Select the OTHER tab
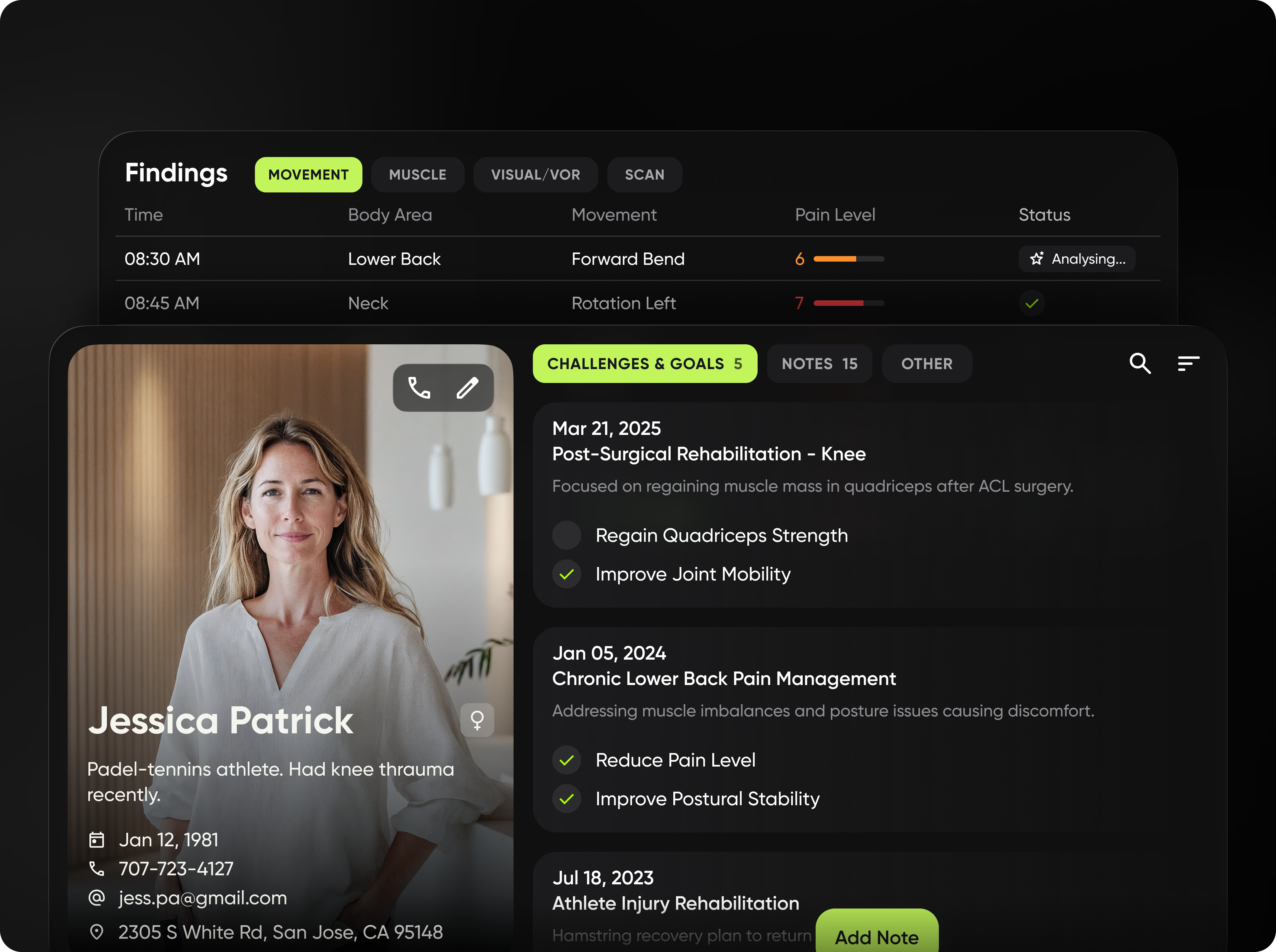1276x952 pixels. point(926,364)
